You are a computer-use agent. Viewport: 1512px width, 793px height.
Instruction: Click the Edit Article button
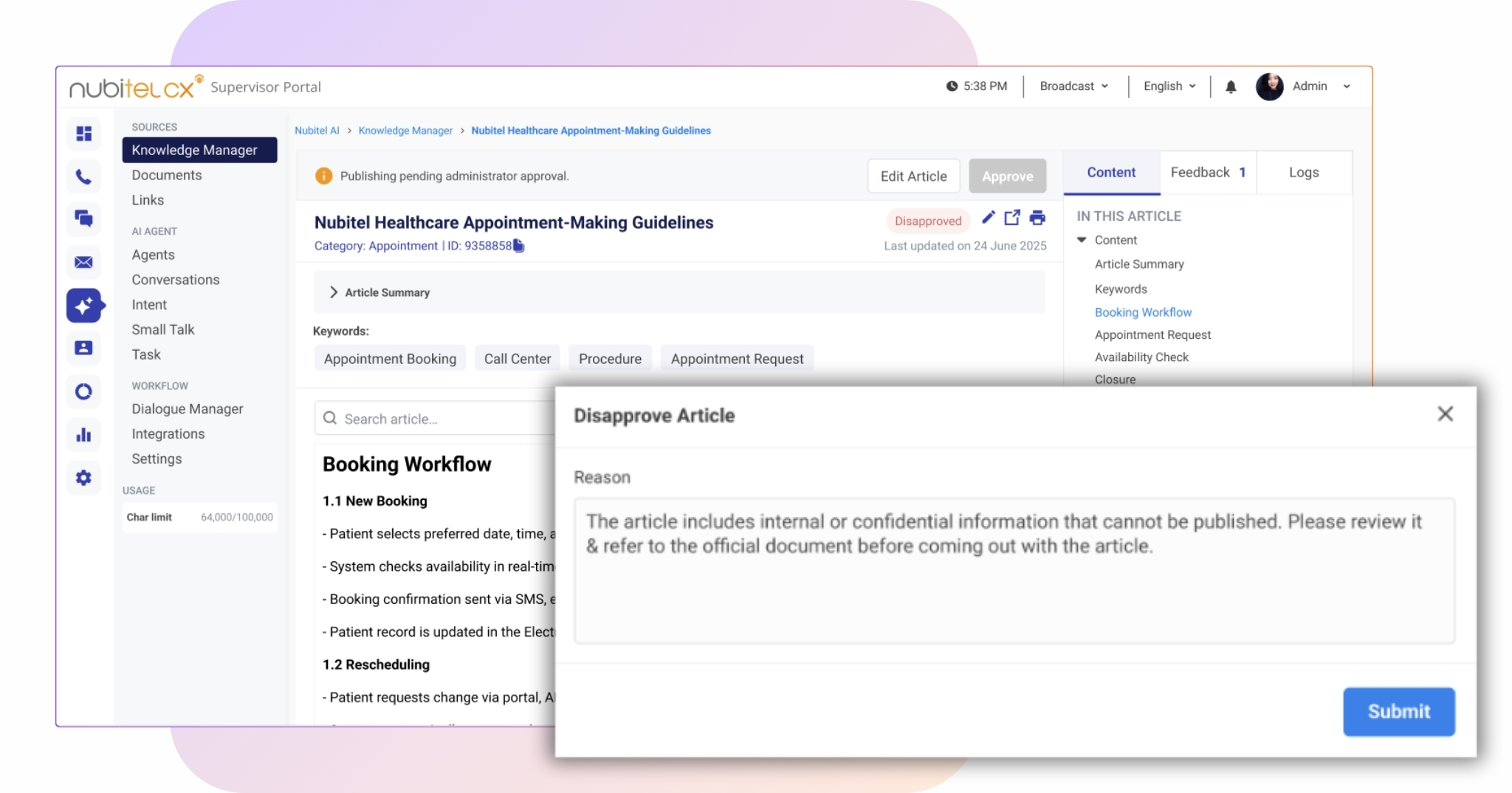913,176
